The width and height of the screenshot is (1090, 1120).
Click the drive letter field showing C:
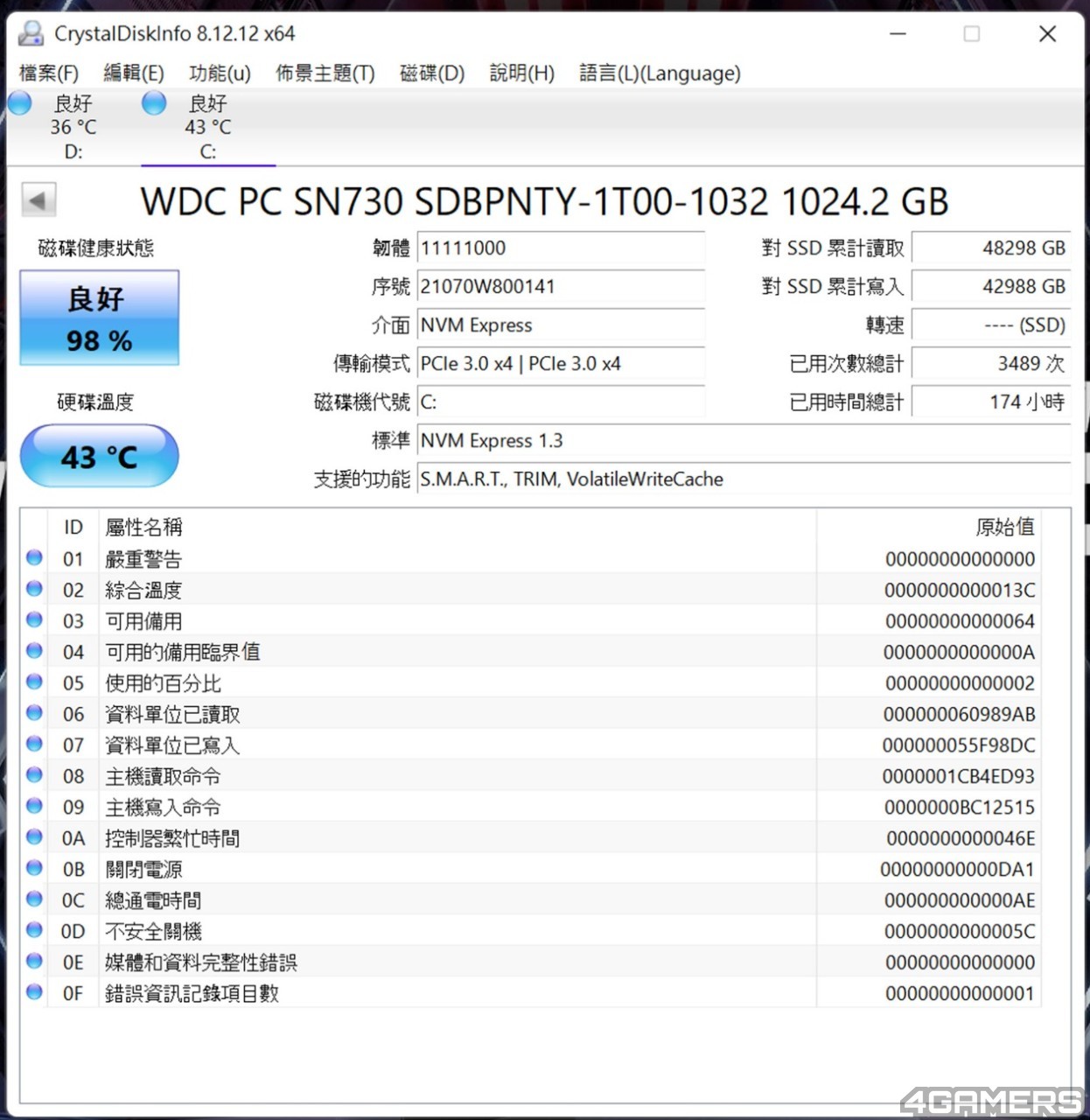tap(562, 402)
